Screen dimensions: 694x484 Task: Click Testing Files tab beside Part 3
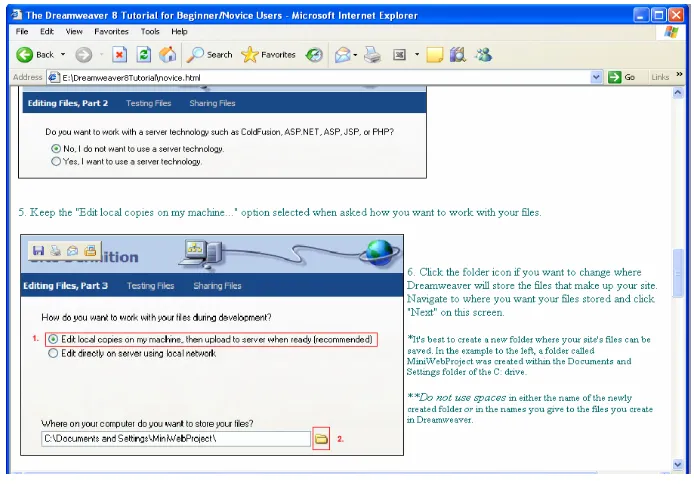pos(150,286)
